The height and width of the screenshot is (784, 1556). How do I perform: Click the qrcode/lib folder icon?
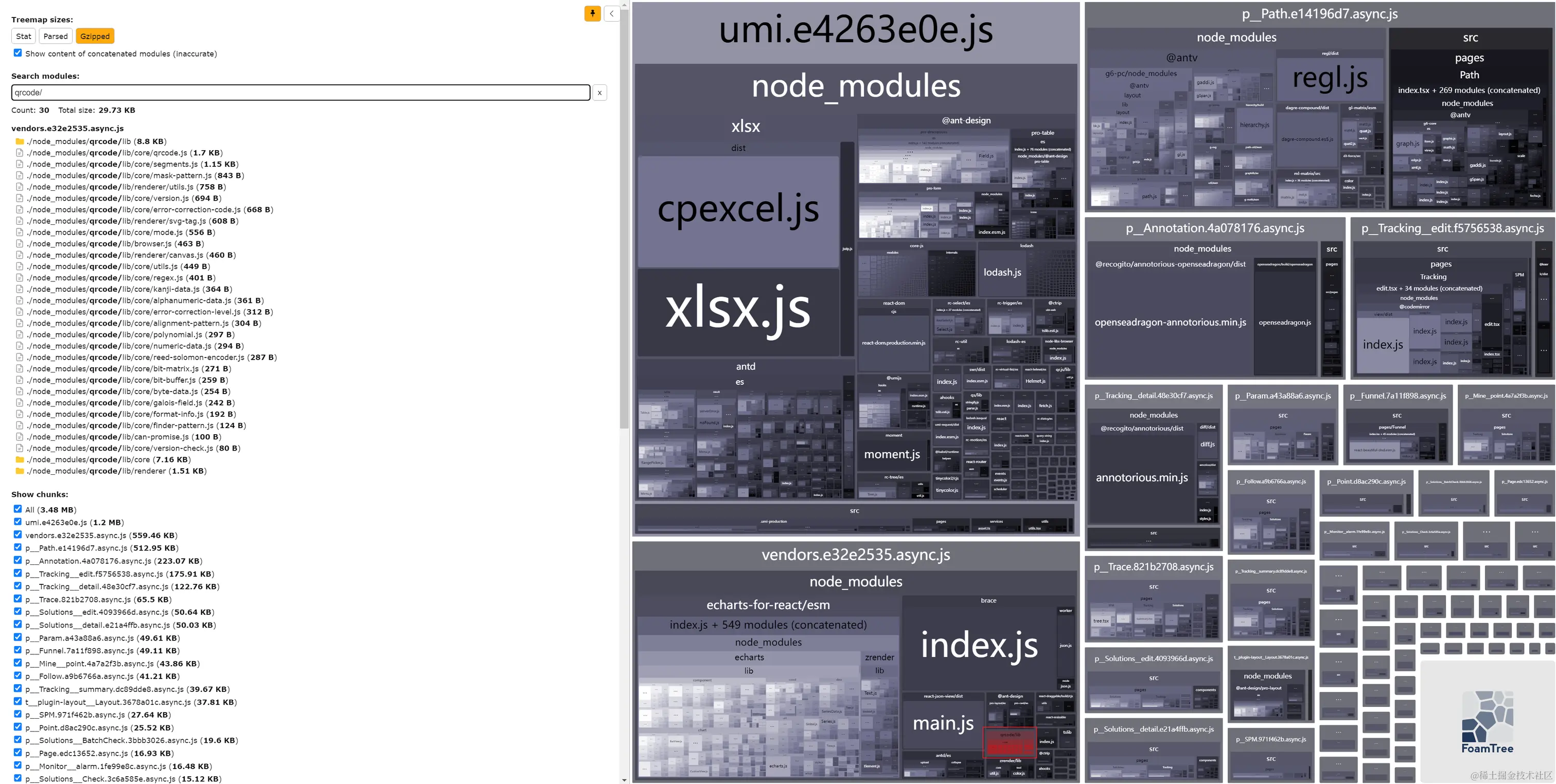(x=20, y=141)
